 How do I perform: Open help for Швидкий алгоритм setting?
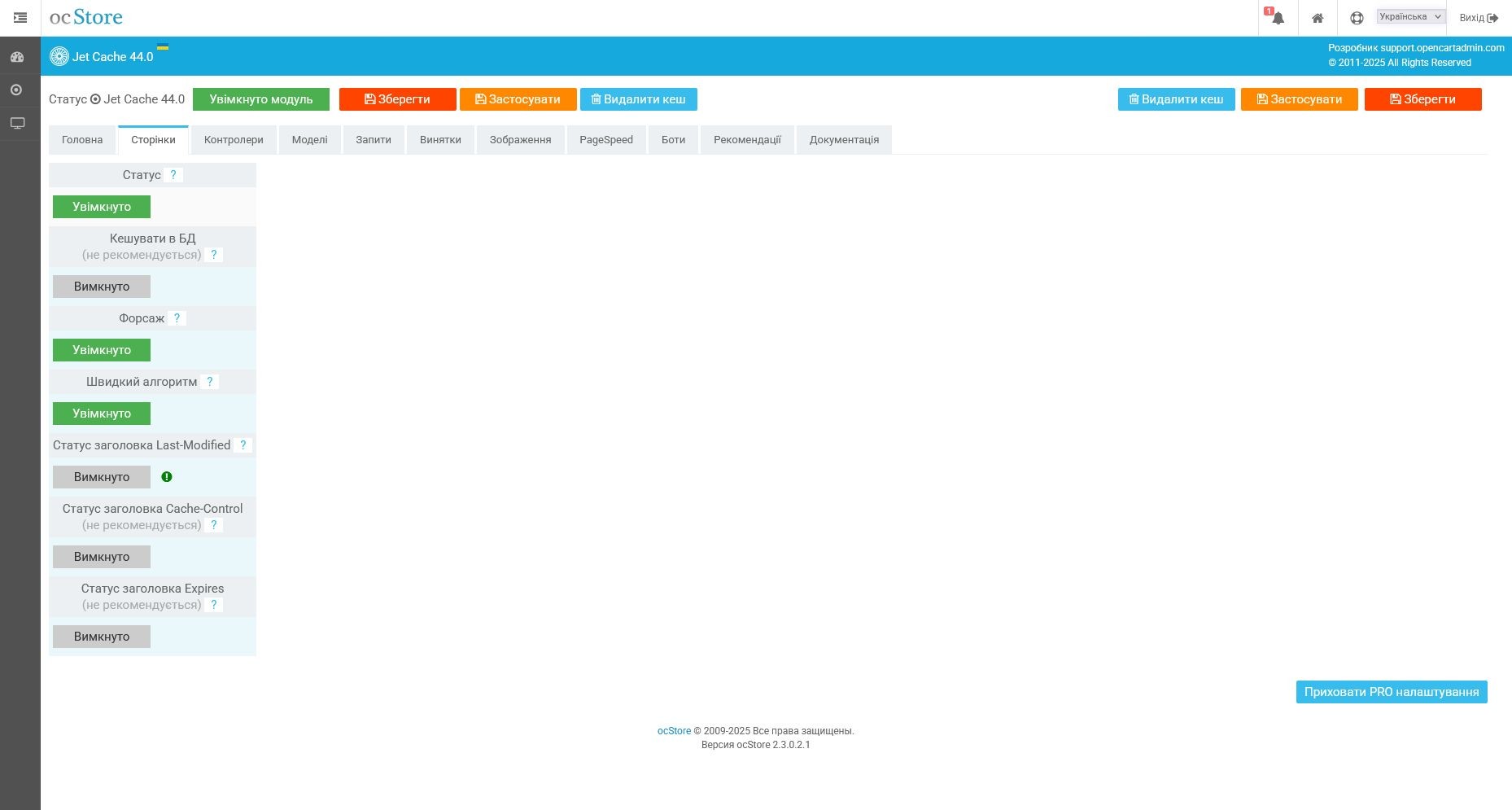(210, 381)
